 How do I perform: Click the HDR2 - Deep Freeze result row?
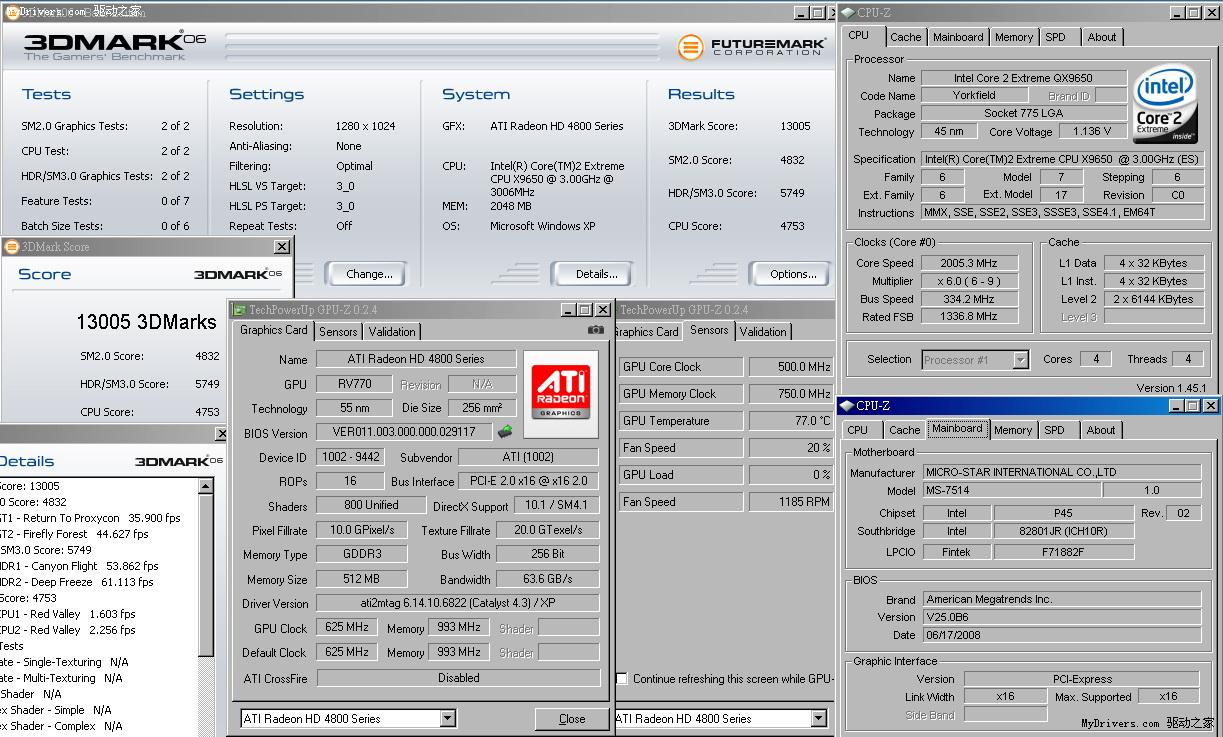tap(78, 582)
